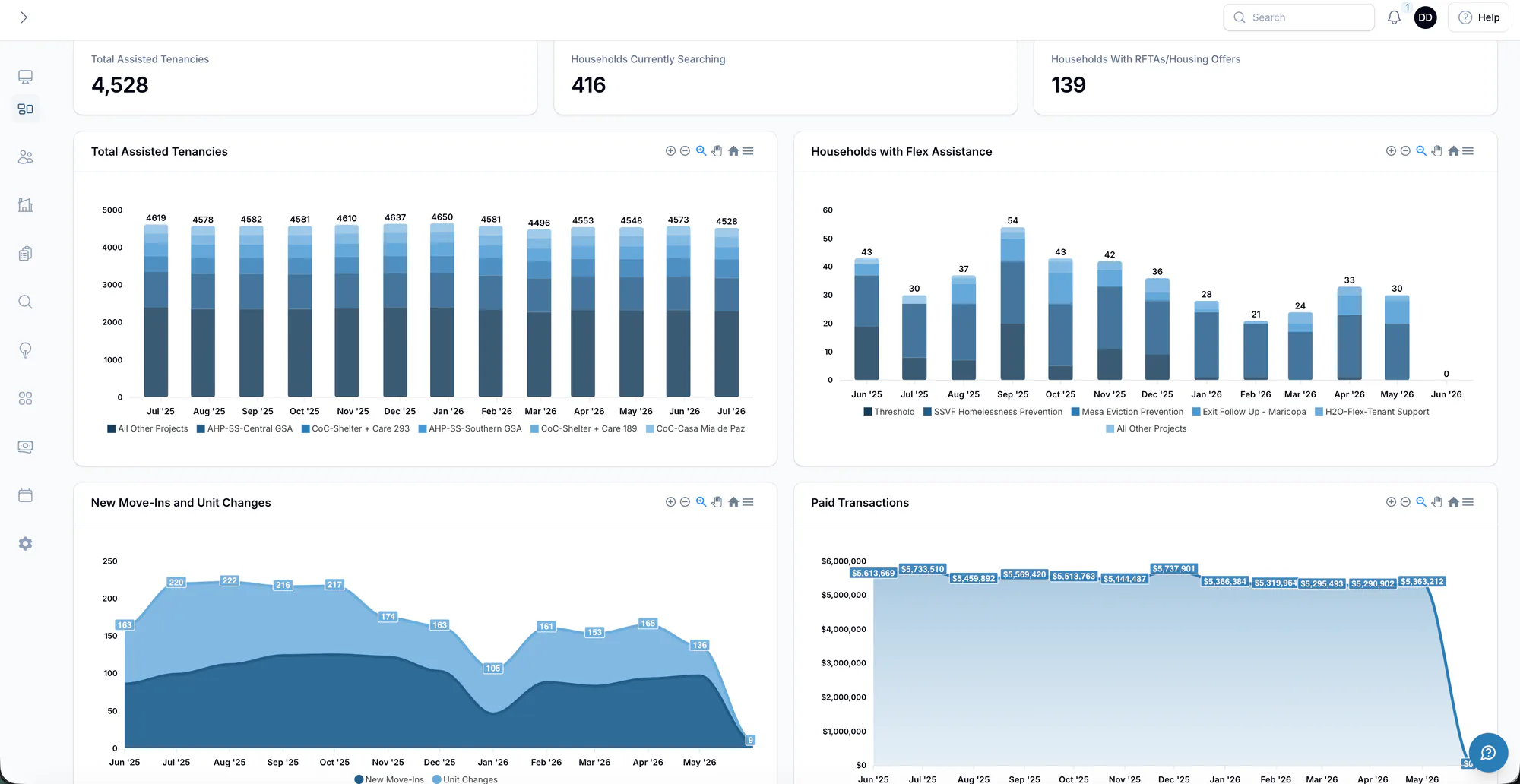Image resolution: width=1520 pixels, height=784 pixels.
Task: Click the Help button
Action: pos(1479,17)
